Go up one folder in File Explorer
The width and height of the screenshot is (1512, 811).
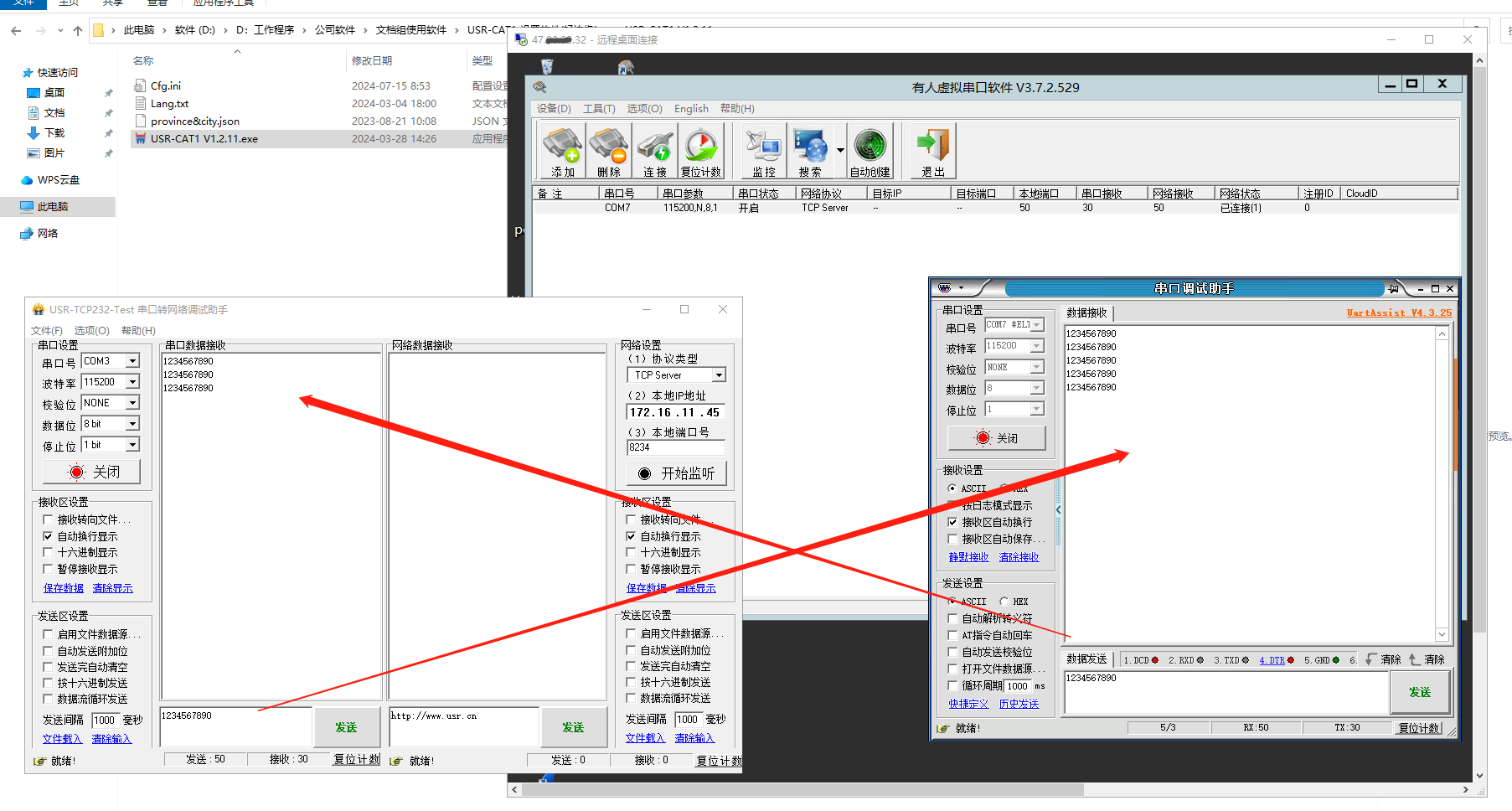tap(78, 30)
